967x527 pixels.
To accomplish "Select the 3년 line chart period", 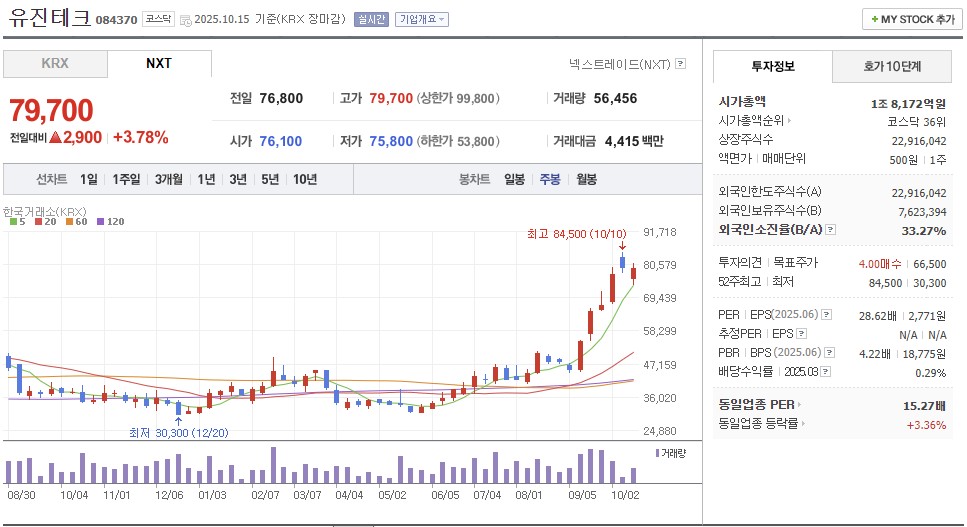I will click(238, 179).
